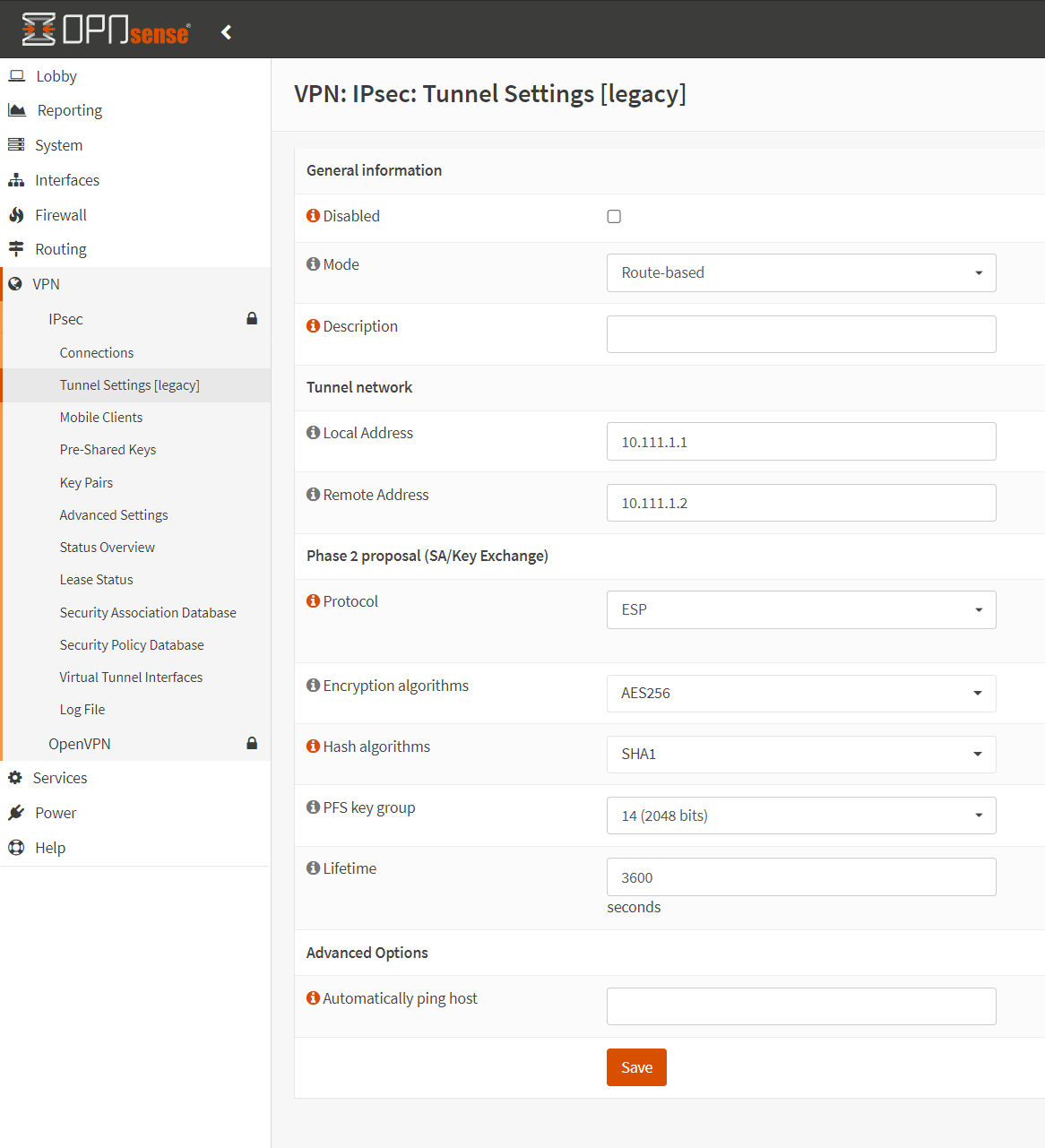1045x1148 pixels.
Task: Open the Encryption algorithms dropdown
Action: [800, 693]
